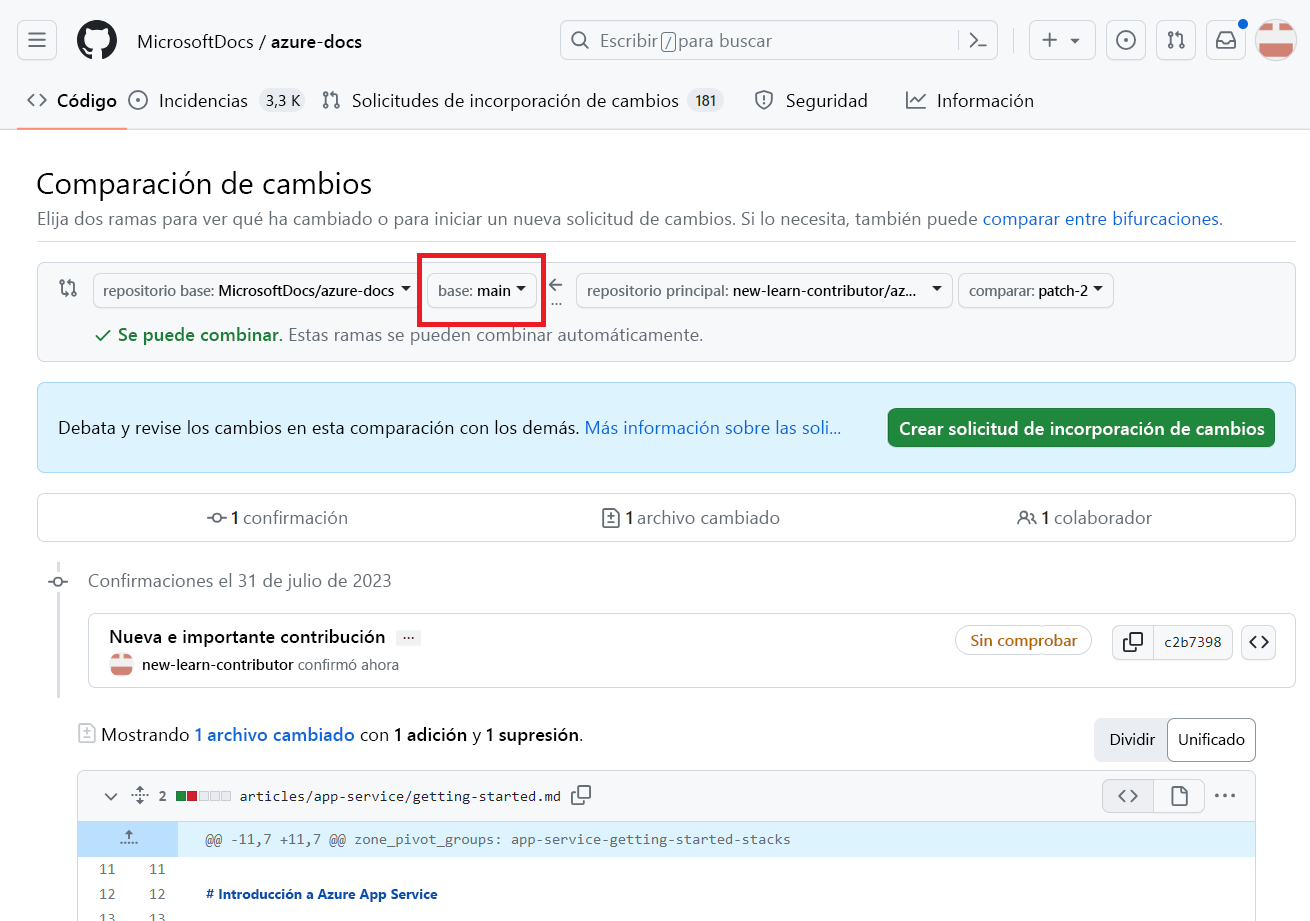Open pull requests icon in header
The width and height of the screenshot is (1310, 921).
click(x=1176, y=40)
